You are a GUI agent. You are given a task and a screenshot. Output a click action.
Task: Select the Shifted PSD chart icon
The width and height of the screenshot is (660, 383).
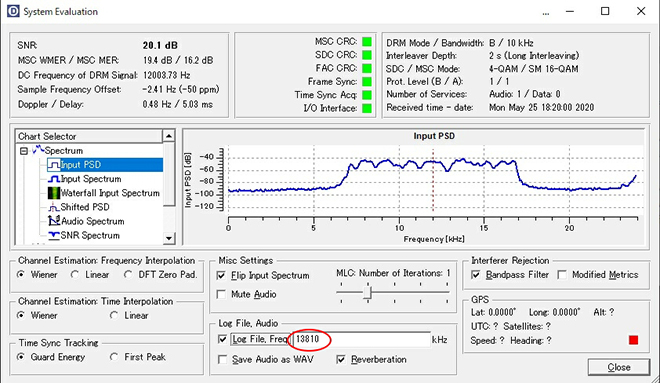pyautogui.click(x=53, y=207)
